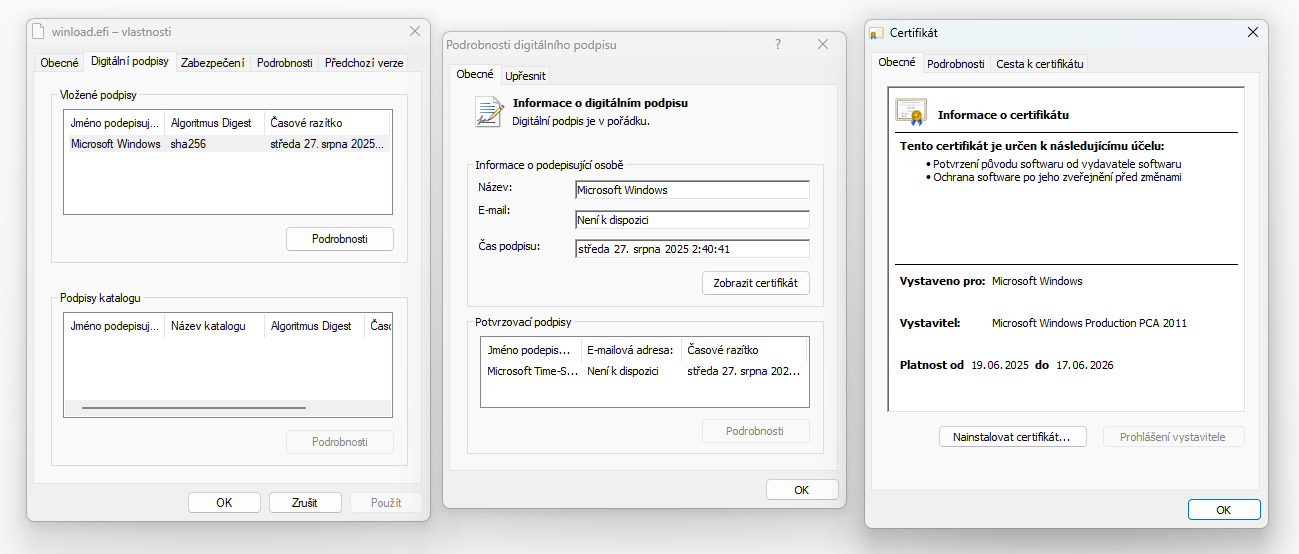Screen dimensions: 1299x554
Task: Click text Digitální podpis je v pořádku
Action: (x=581, y=121)
